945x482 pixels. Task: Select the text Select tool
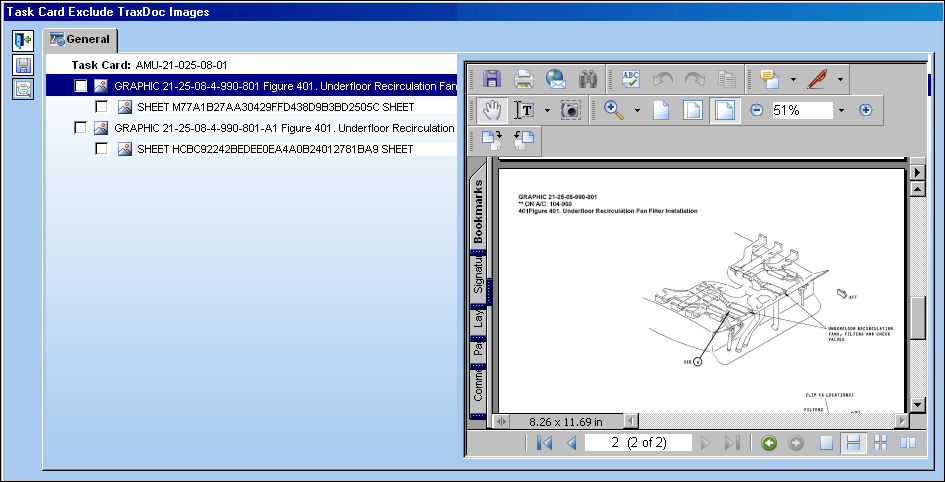pyautogui.click(x=524, y=110)
